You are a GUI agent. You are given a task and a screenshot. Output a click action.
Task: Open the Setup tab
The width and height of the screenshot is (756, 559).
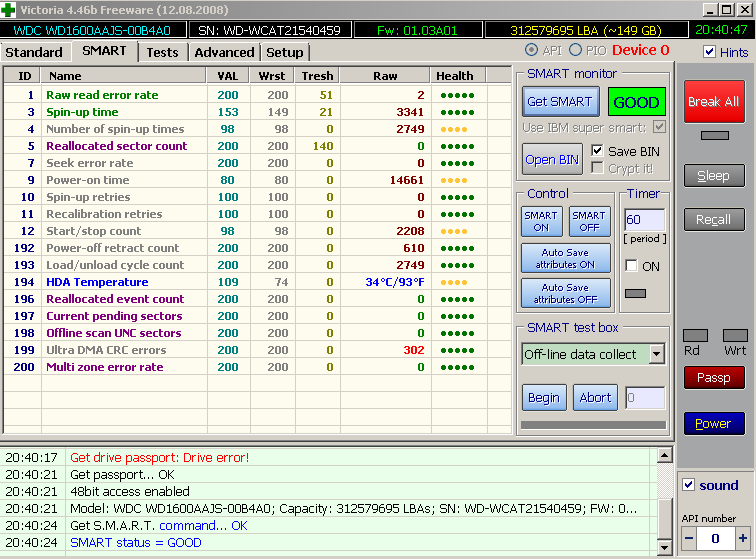tap(284, 52)
